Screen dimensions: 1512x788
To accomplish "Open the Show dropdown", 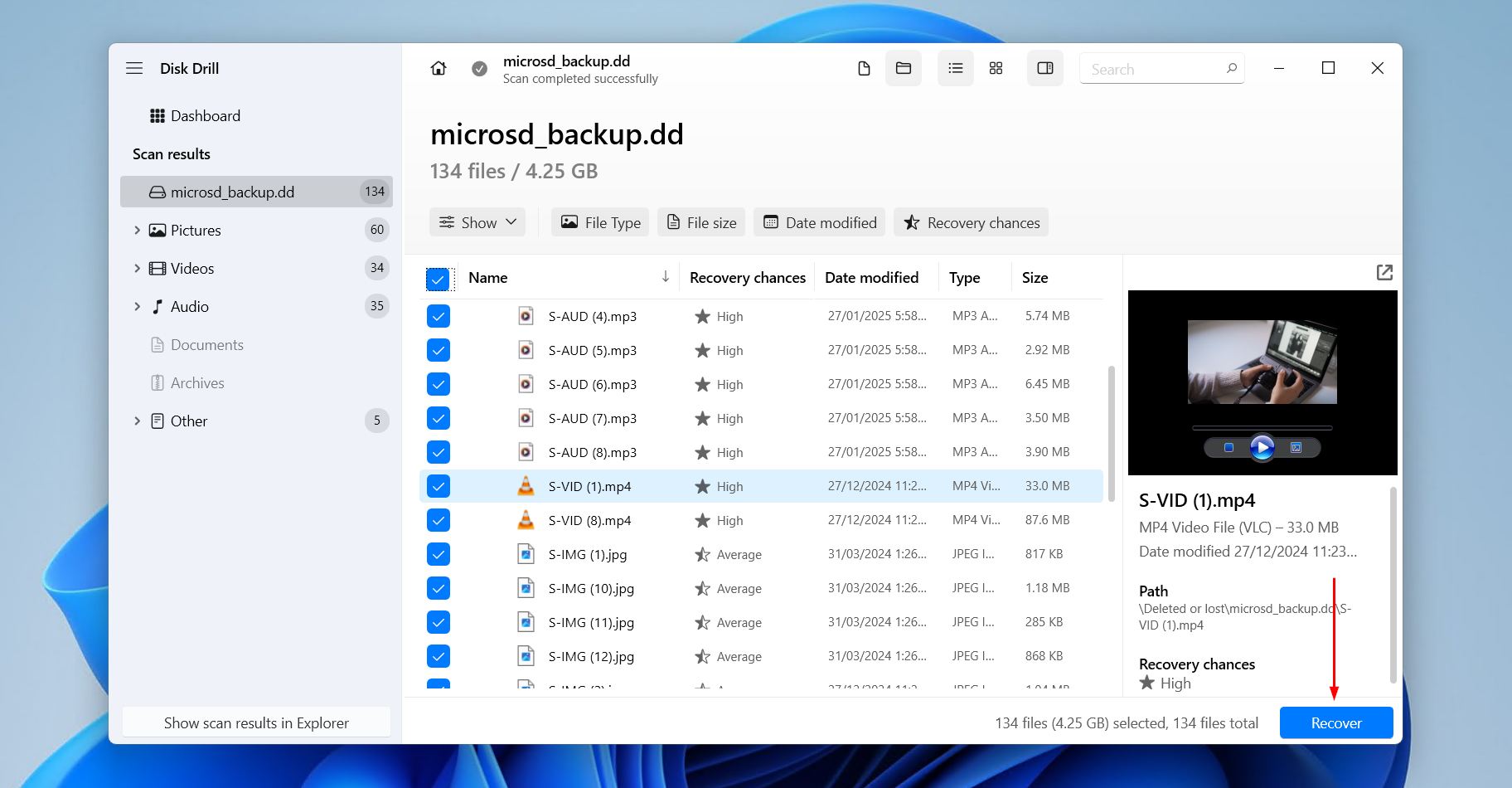I will (x=477, y=221).
